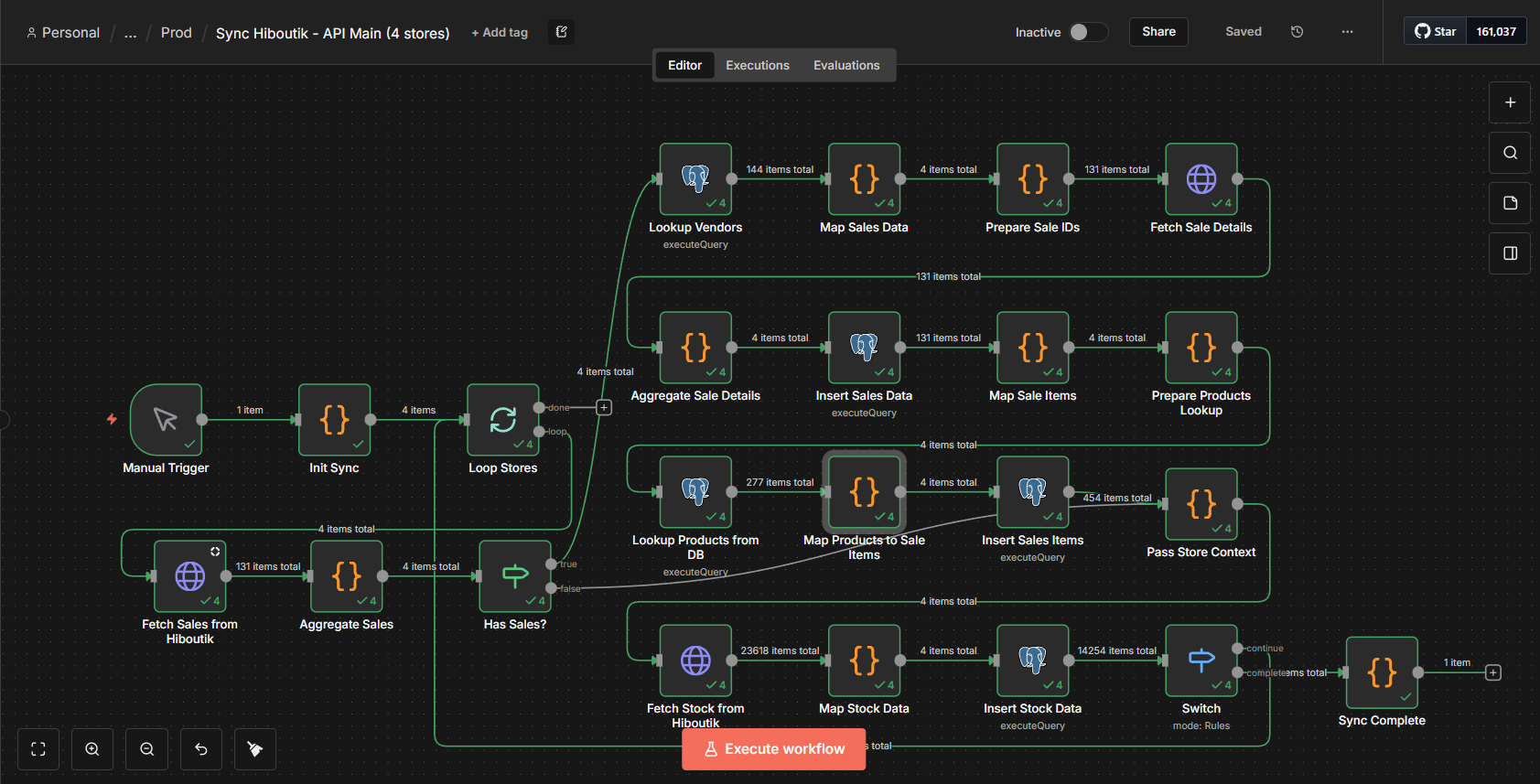Reset the canvas zoom level

(201, 749)
